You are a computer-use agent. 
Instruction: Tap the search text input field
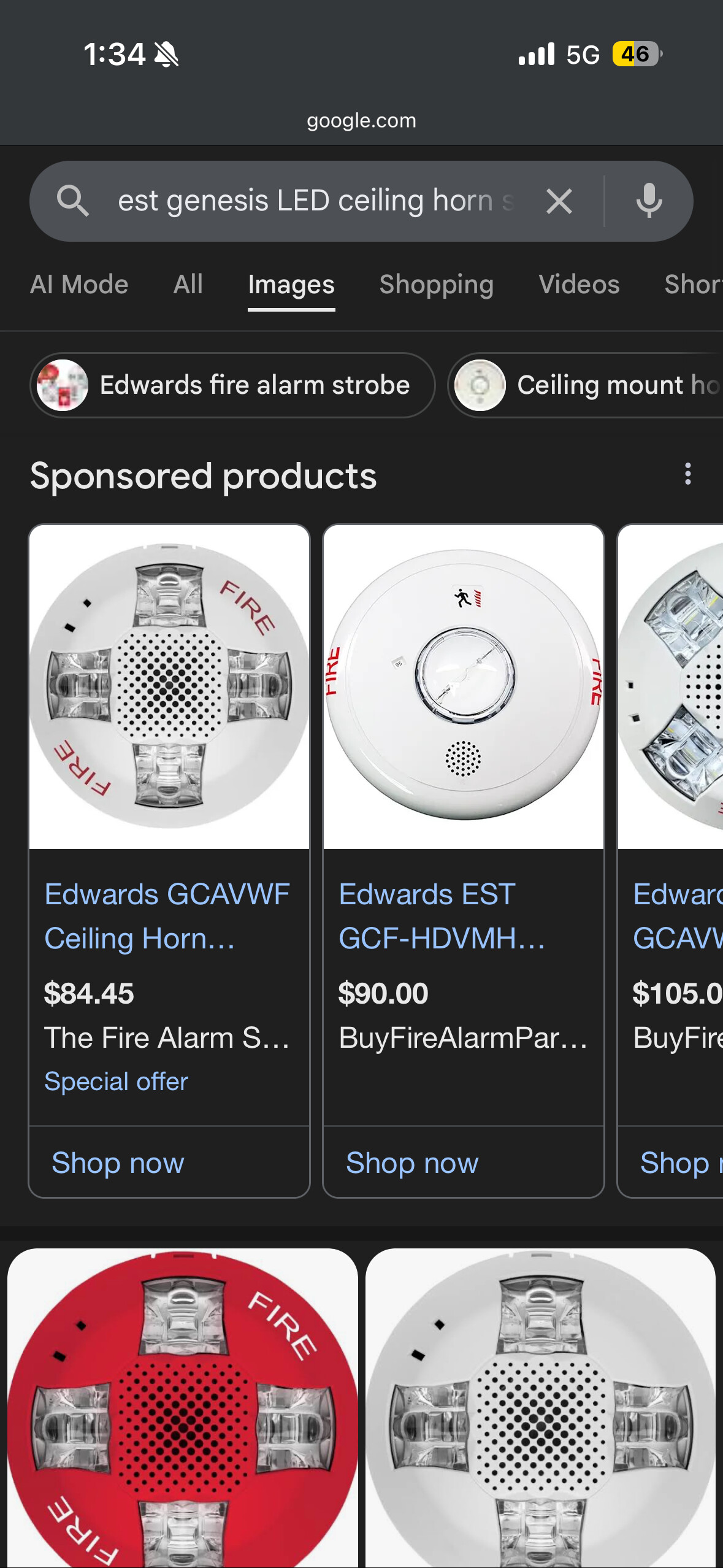pyautogui.click(x=313, y=201)
